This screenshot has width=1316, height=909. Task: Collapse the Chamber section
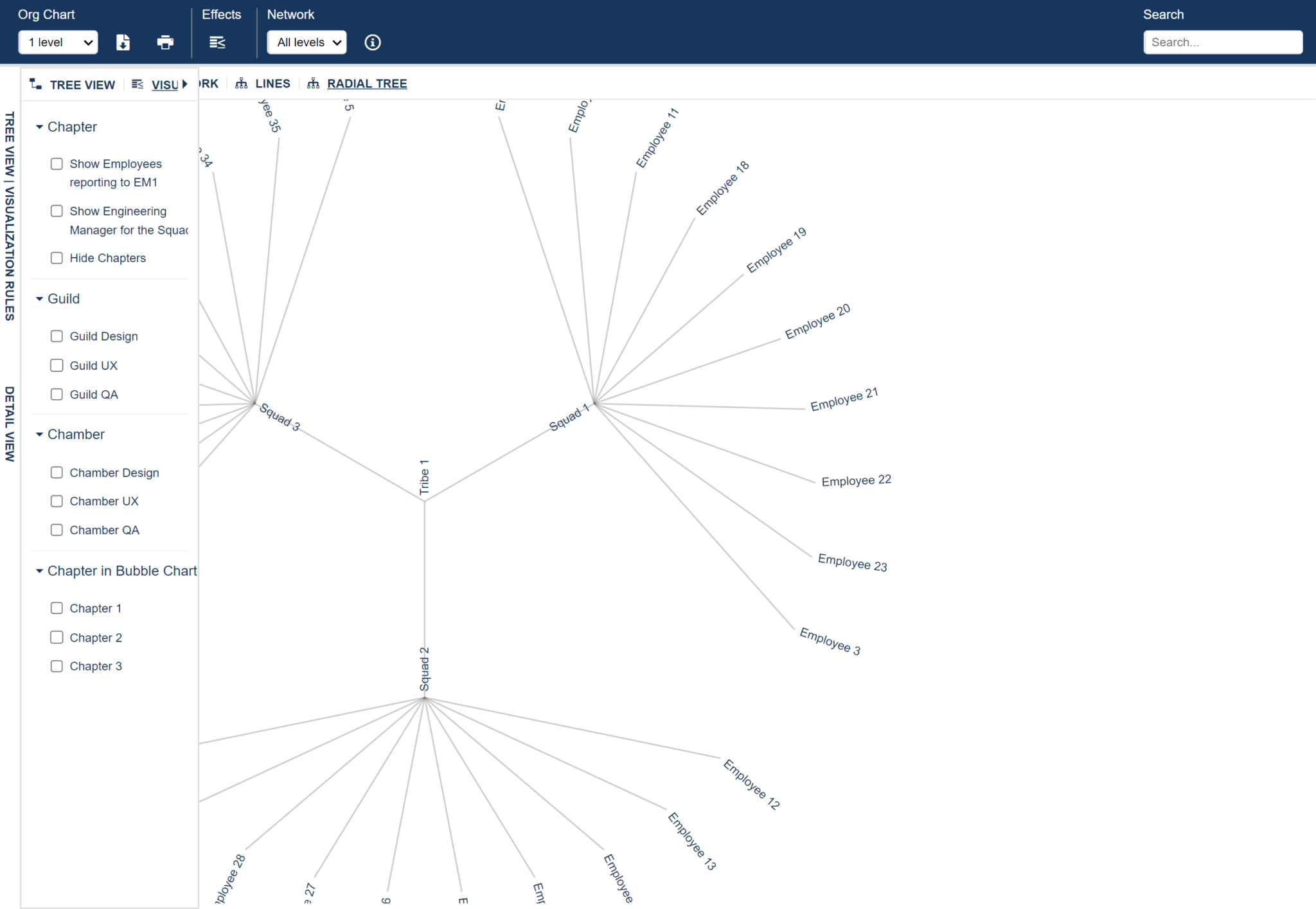39,435
